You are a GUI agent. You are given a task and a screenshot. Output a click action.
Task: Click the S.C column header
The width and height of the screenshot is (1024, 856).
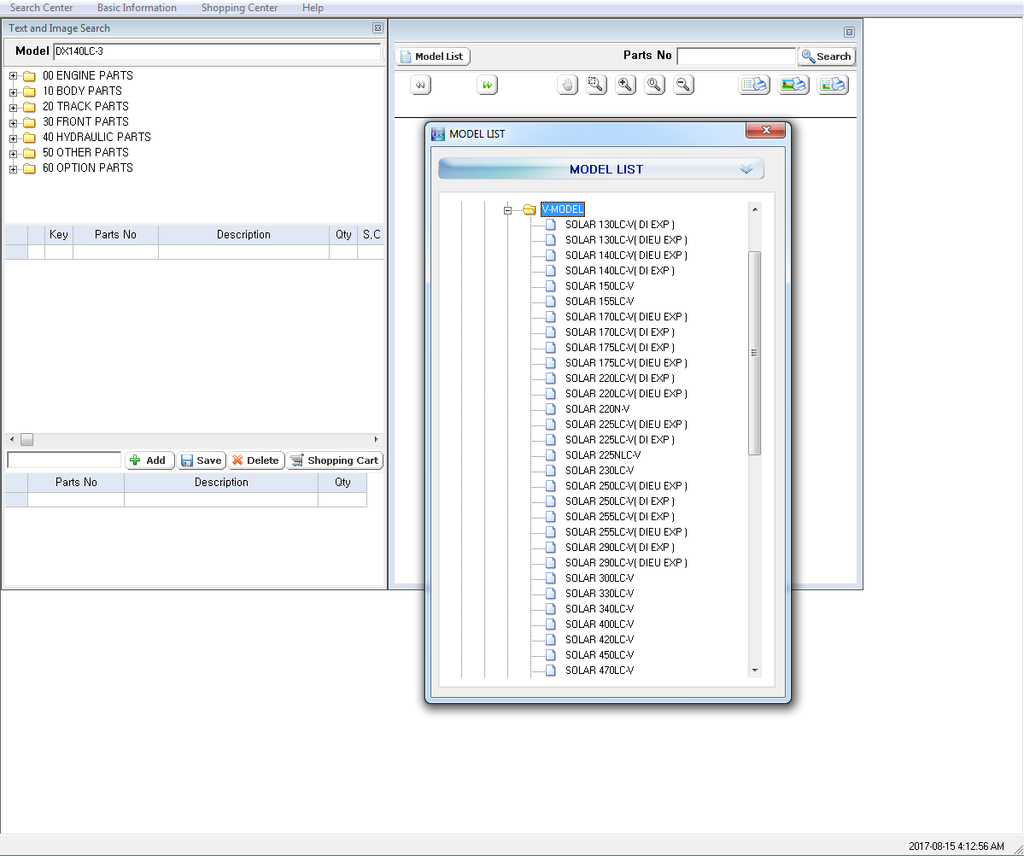tap(371, 234)
